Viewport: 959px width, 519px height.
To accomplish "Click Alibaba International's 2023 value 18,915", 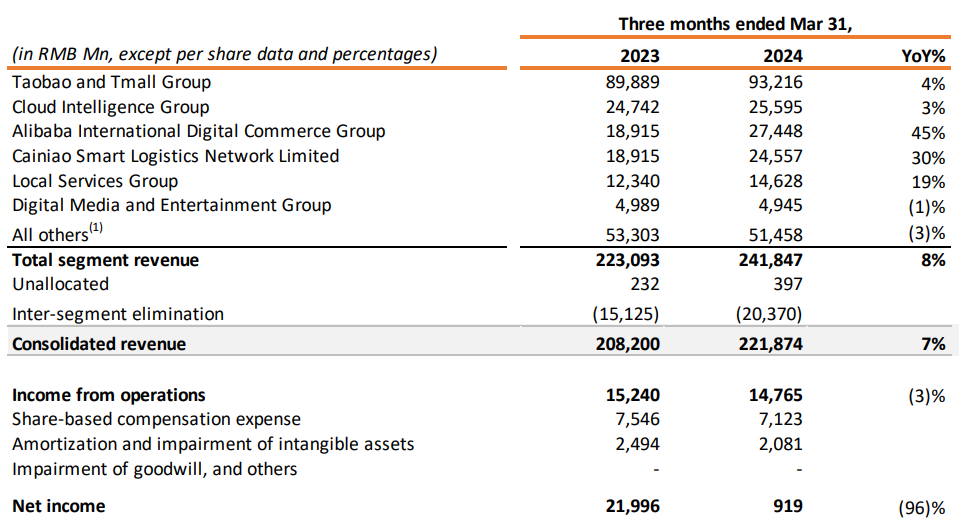I will coord(632,131).
